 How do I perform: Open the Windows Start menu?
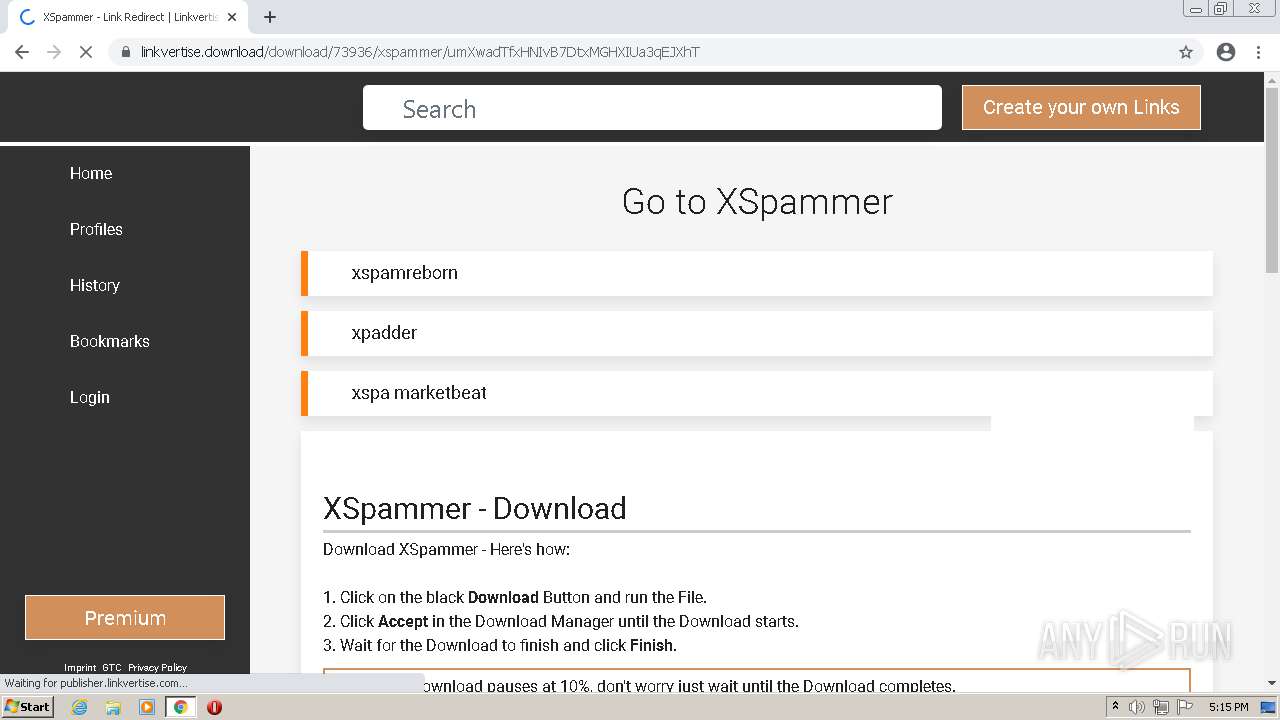coord(28,706)
